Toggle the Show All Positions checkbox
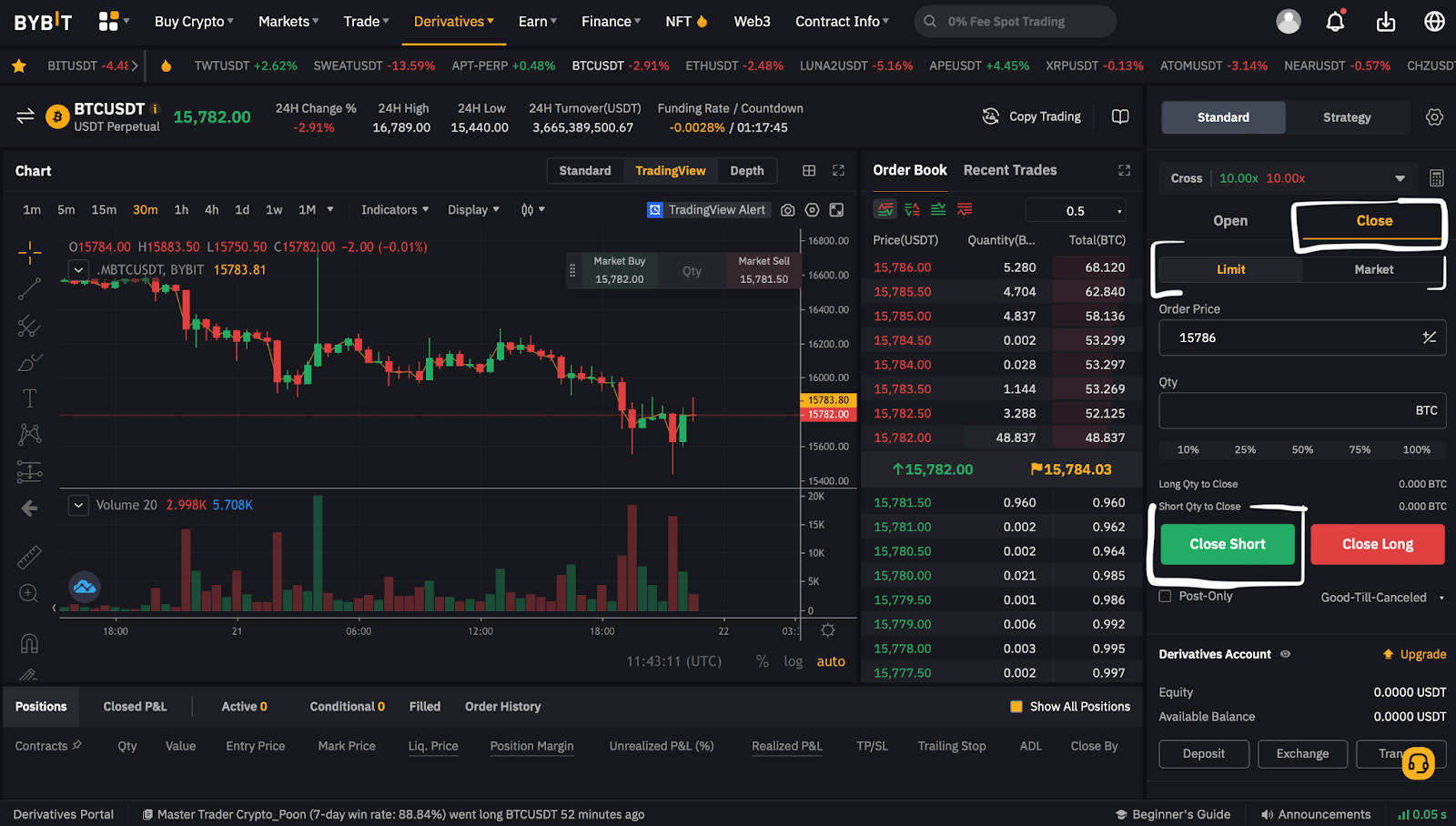The width and height of the screenshot is (1456, 826). pyautogui.click(x=1016, y=707)
